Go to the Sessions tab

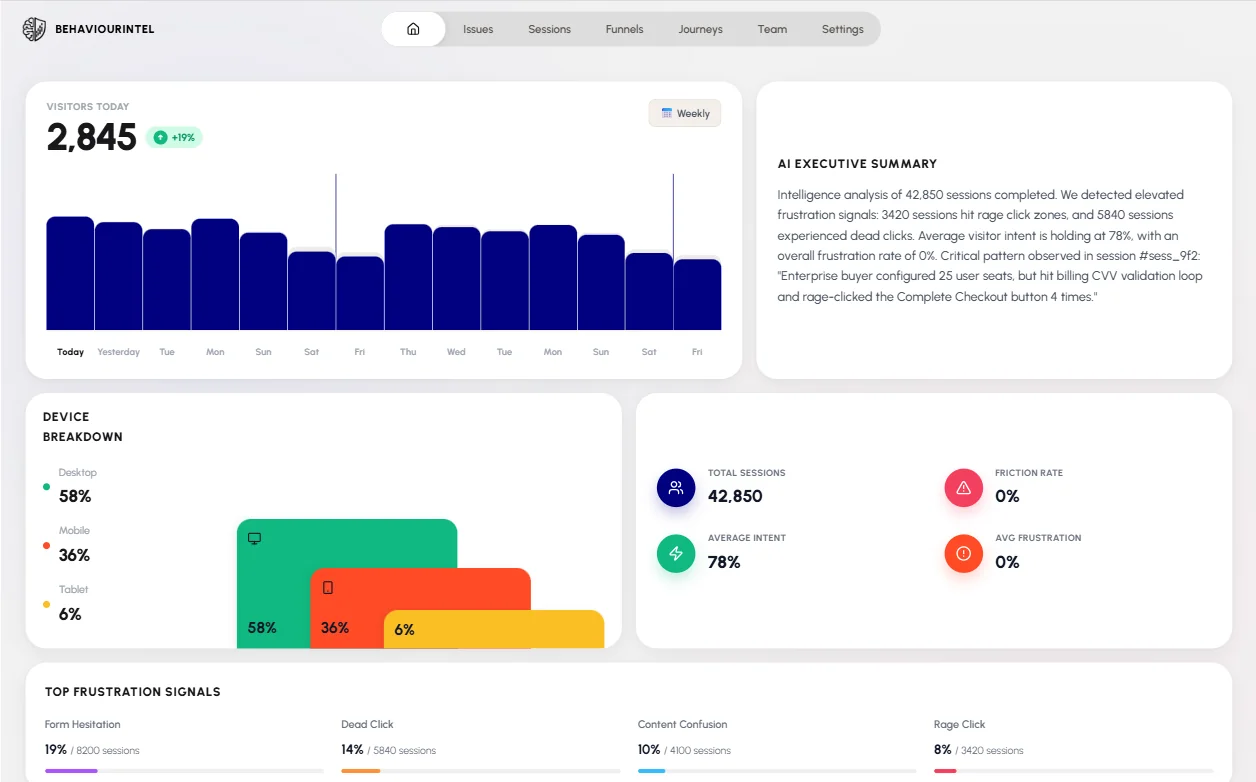coord(549,29)
